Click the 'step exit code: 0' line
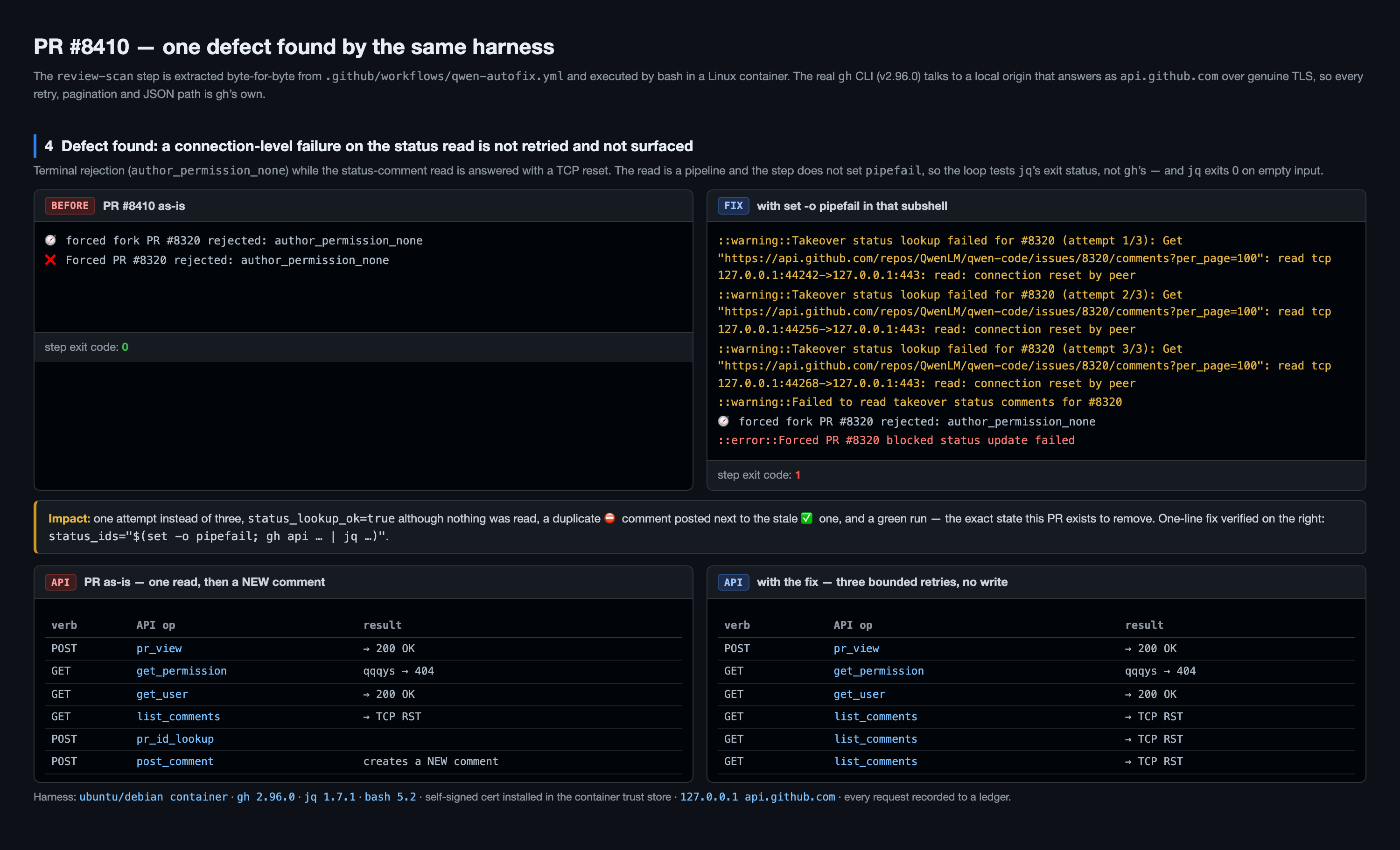This screenshot has width=1400, height=850. (86, 347)
